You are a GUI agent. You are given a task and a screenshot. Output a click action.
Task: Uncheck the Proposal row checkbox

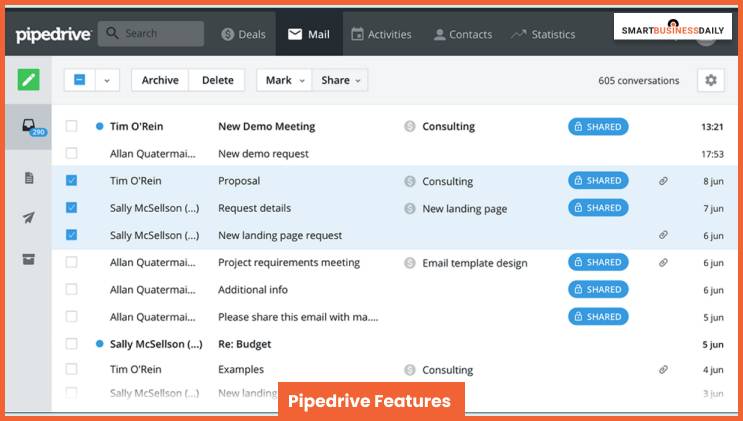[71, 180]
